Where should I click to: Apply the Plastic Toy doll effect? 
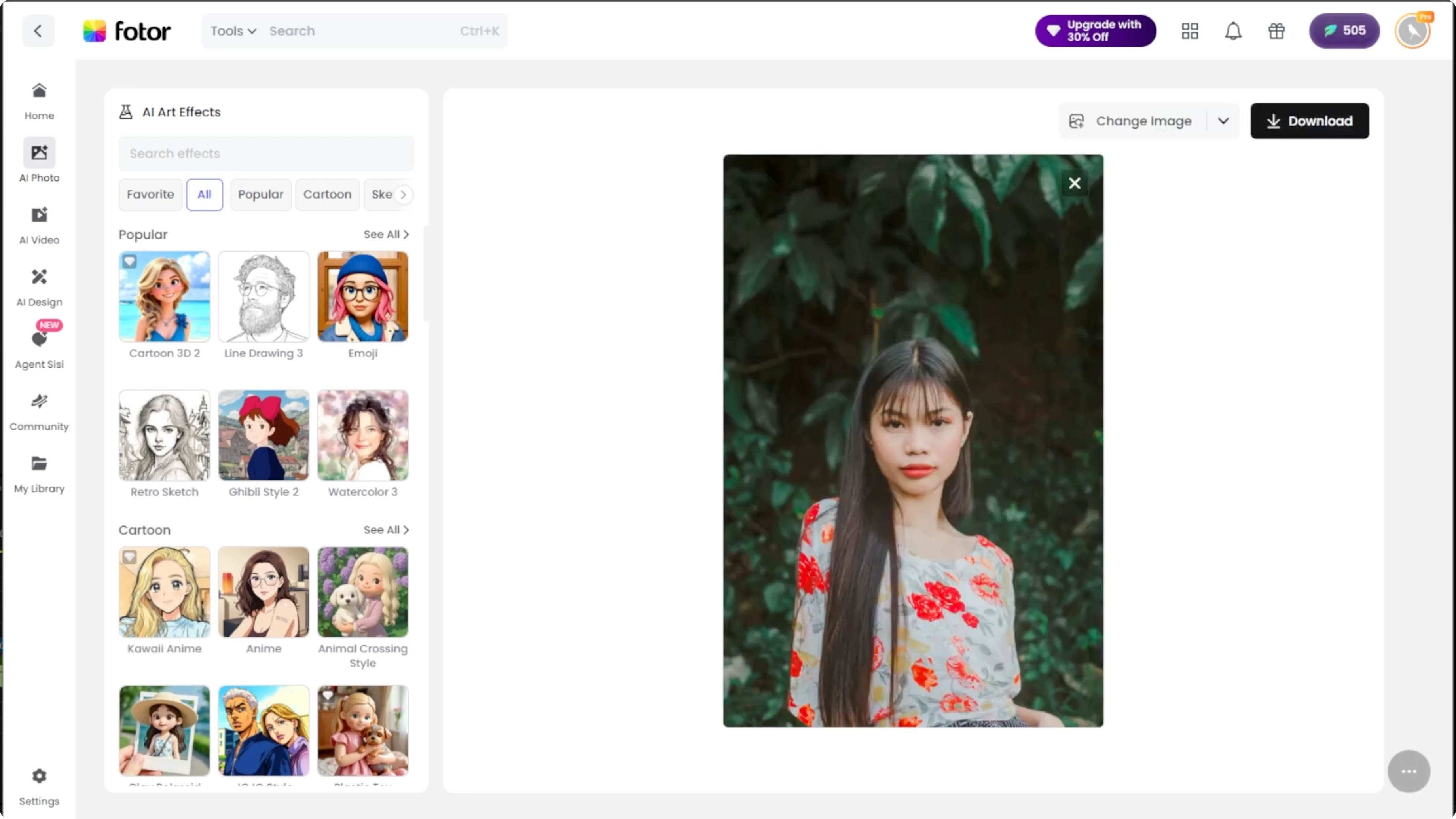[x=363, y=731]
